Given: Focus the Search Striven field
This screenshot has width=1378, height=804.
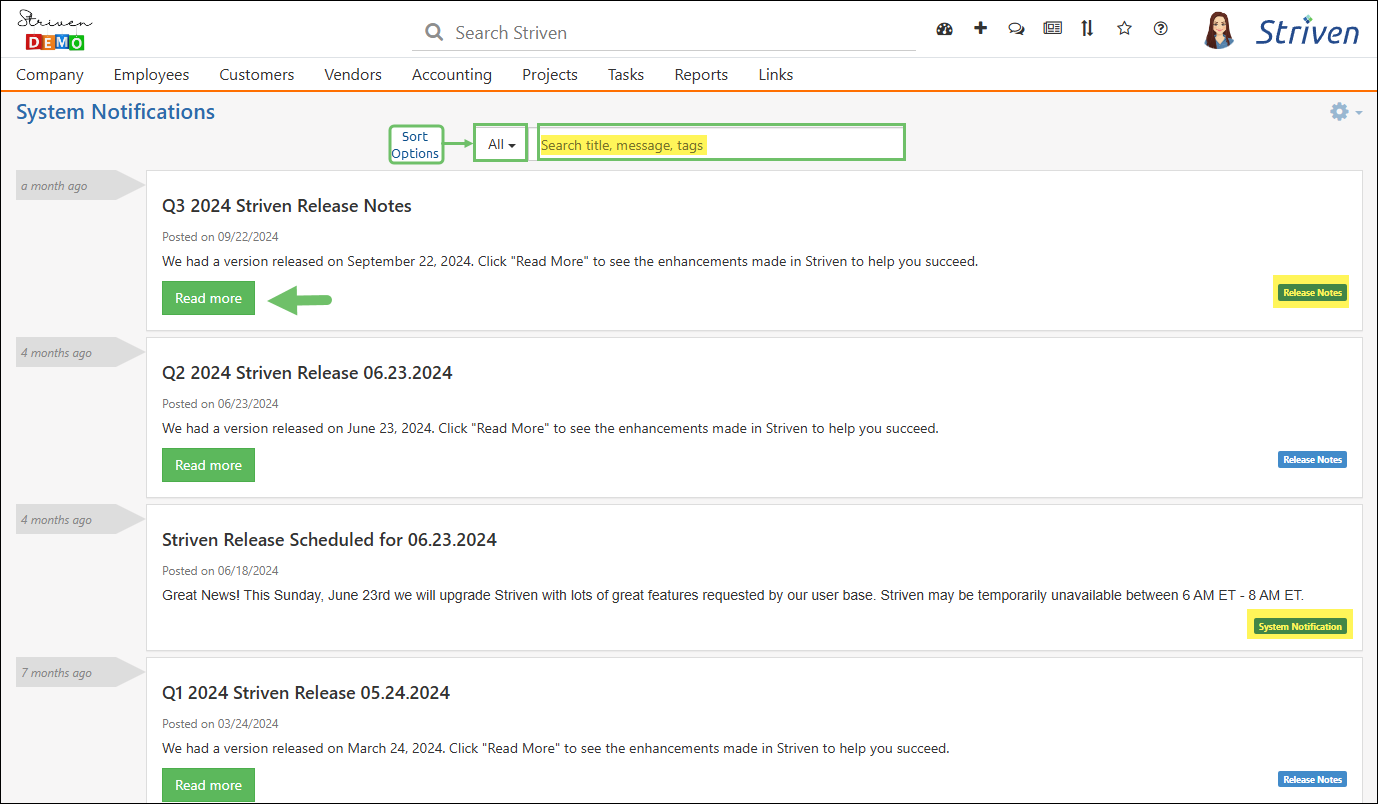Looking at the screenshot, I should point(664,32).
